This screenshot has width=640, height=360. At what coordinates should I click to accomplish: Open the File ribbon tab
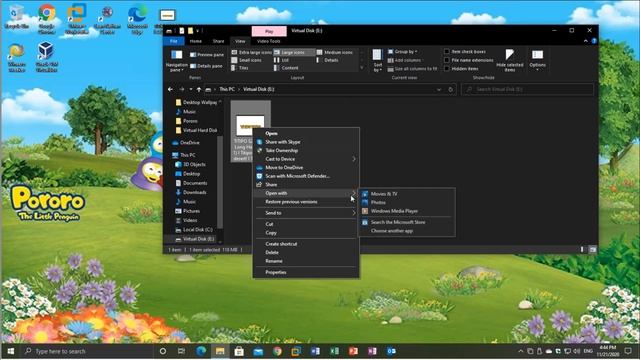coord(173,41)
